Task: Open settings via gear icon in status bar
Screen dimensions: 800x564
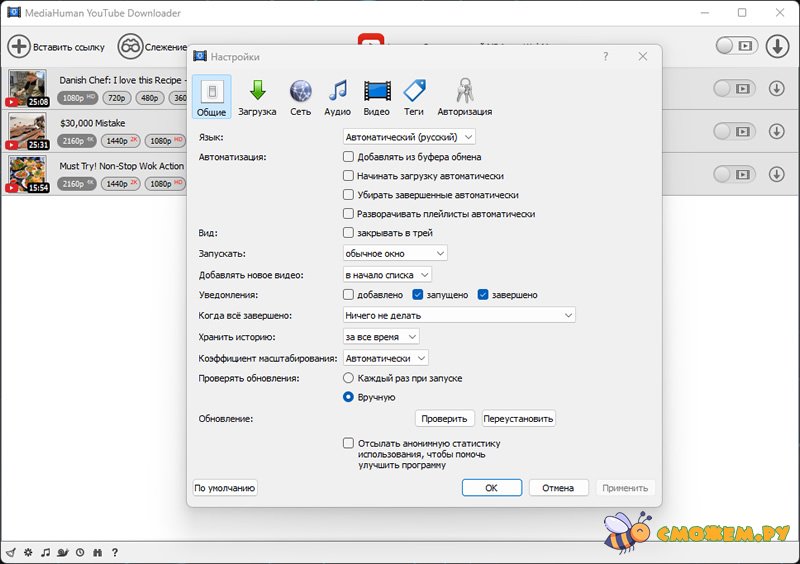Action: coord(28,552)
